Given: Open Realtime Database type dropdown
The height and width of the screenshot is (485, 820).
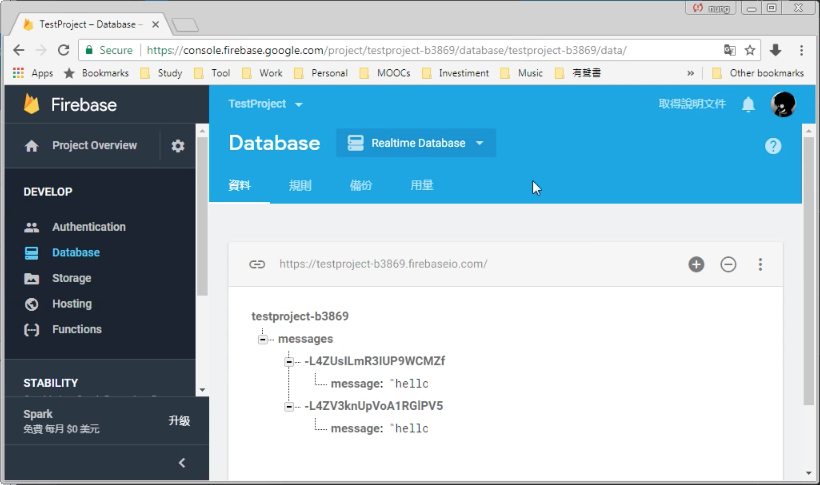Looking at the screenshot, I should 416,143.
